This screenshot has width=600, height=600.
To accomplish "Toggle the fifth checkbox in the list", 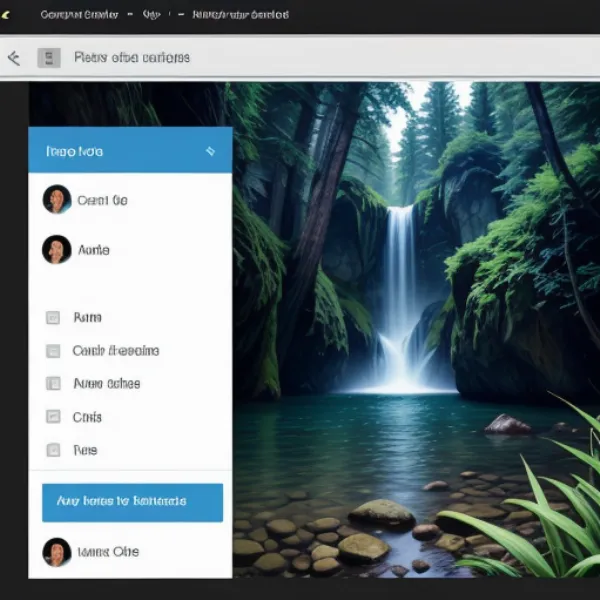I will pyautogui.click(x=53, y=450).
